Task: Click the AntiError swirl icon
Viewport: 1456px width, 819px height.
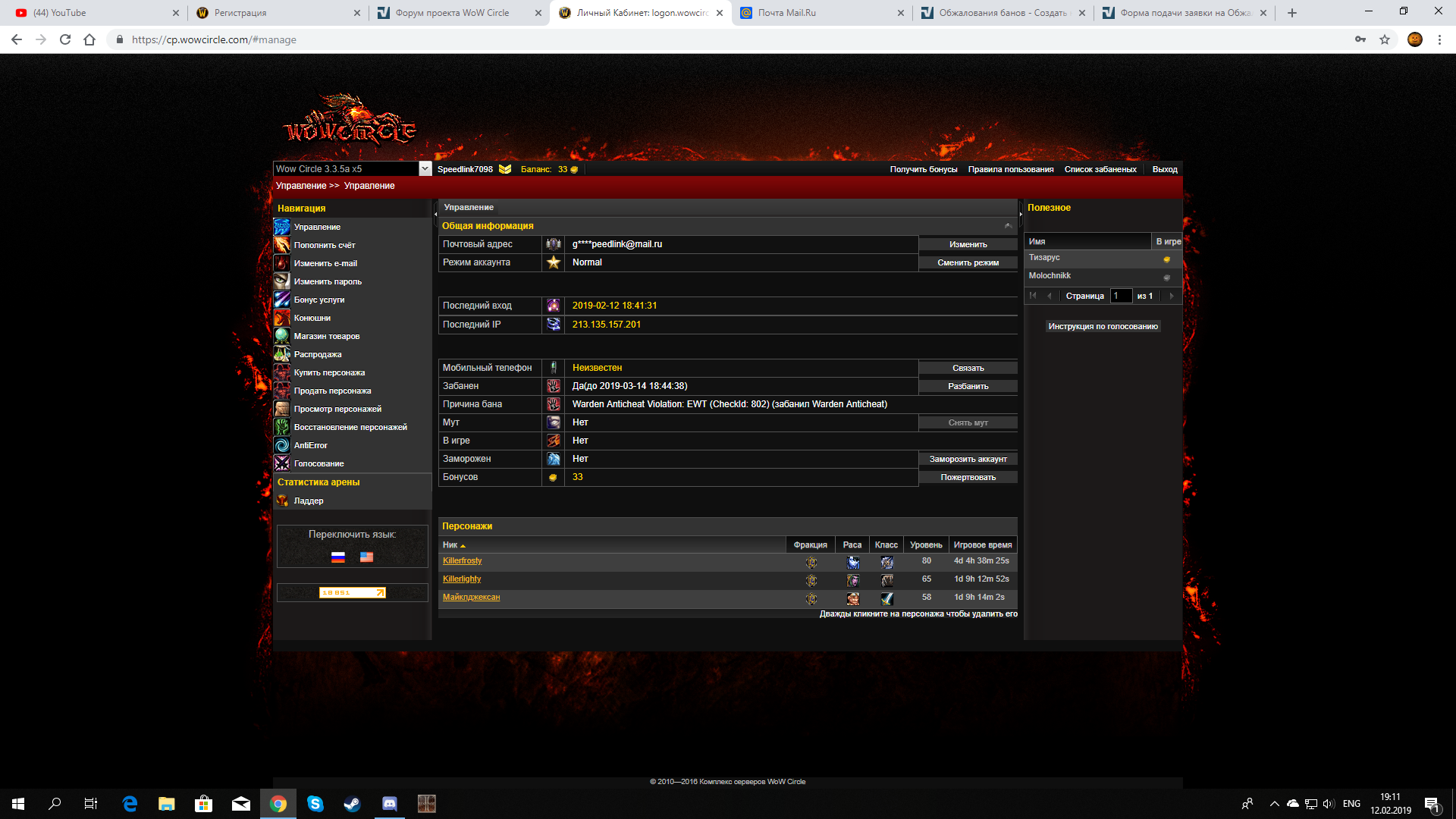Action: point(282,445)
